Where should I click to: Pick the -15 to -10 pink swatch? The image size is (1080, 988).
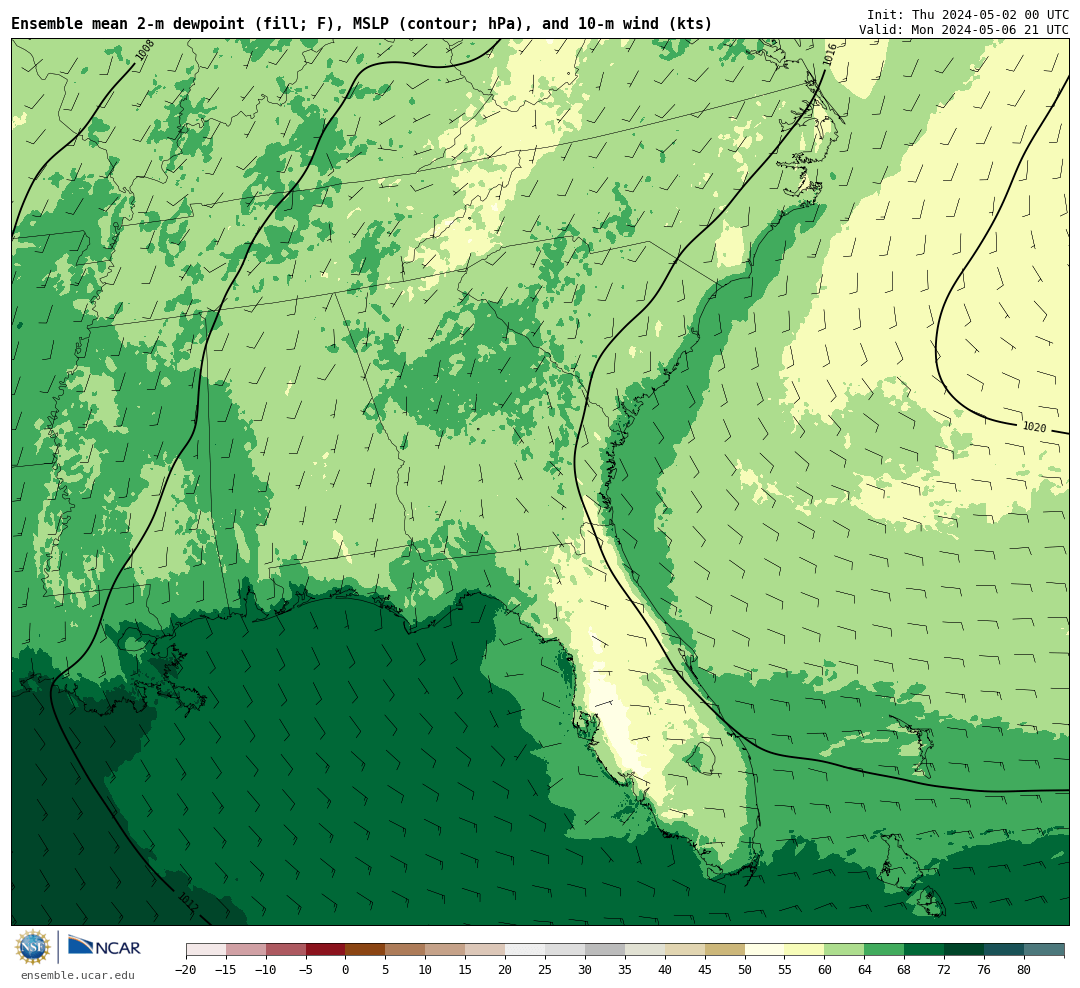(246, 949)
